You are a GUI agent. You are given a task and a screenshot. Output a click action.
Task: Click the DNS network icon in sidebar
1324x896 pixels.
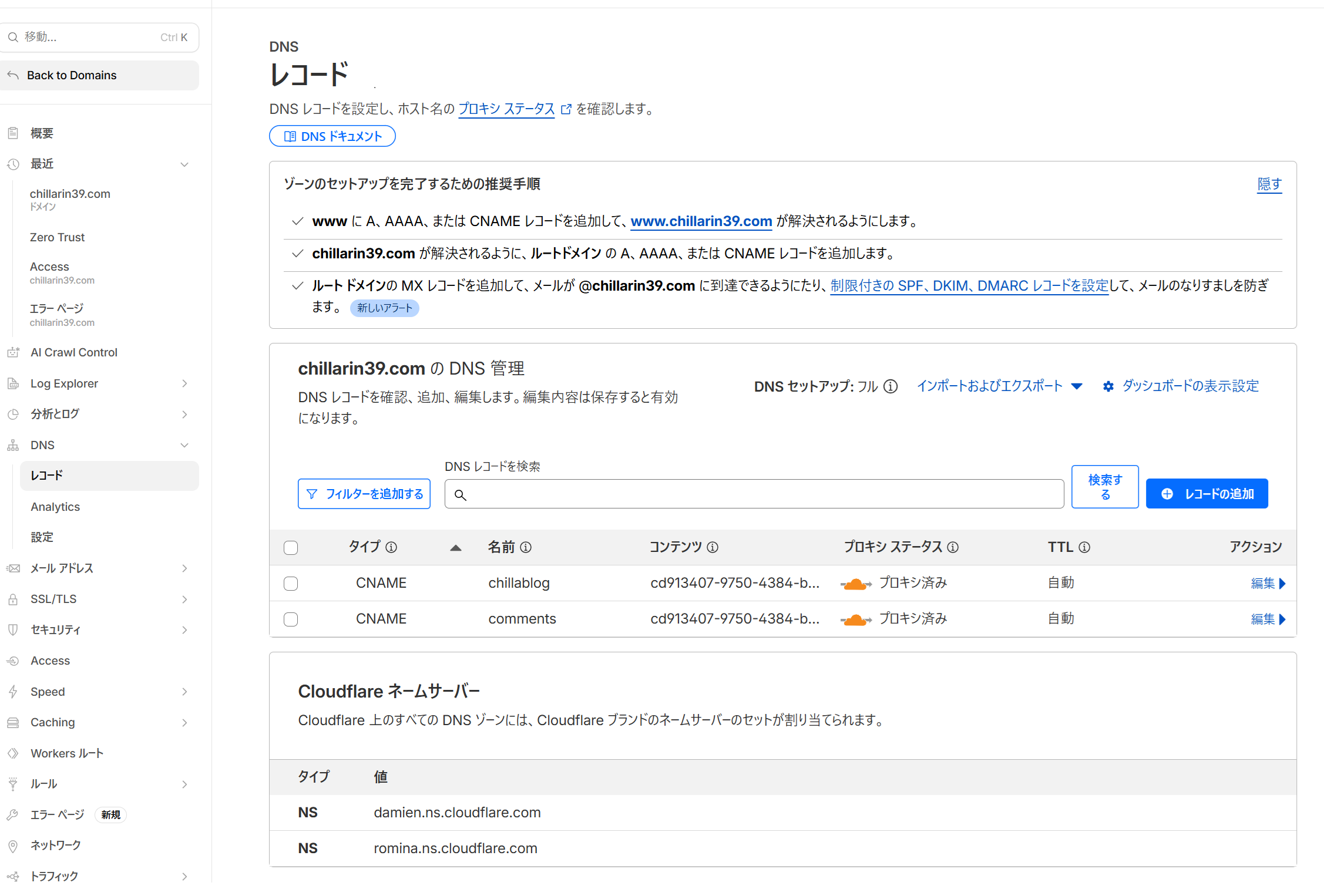click(x=13, y=445)
